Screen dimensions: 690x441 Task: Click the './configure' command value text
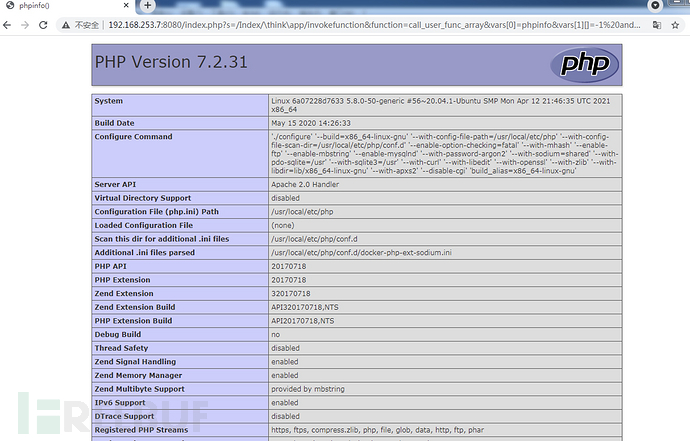[444, 154]
